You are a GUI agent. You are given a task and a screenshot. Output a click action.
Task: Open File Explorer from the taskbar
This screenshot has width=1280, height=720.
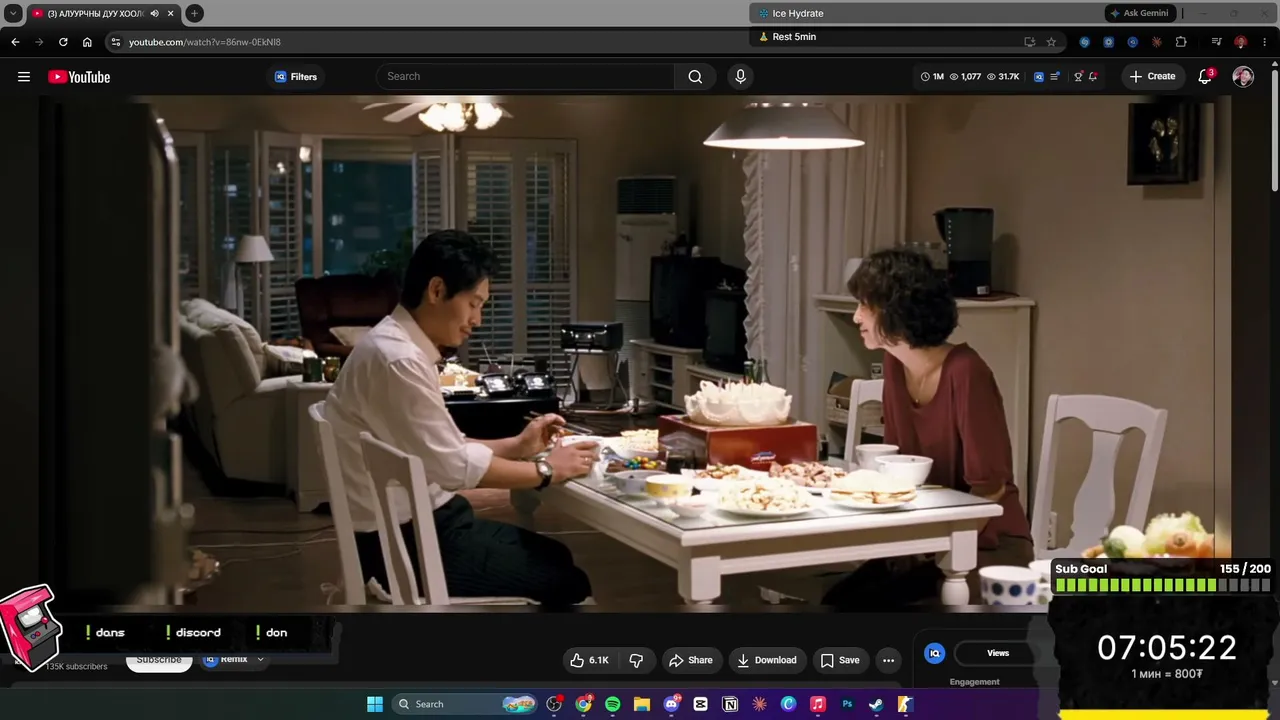tap(642, 704)
